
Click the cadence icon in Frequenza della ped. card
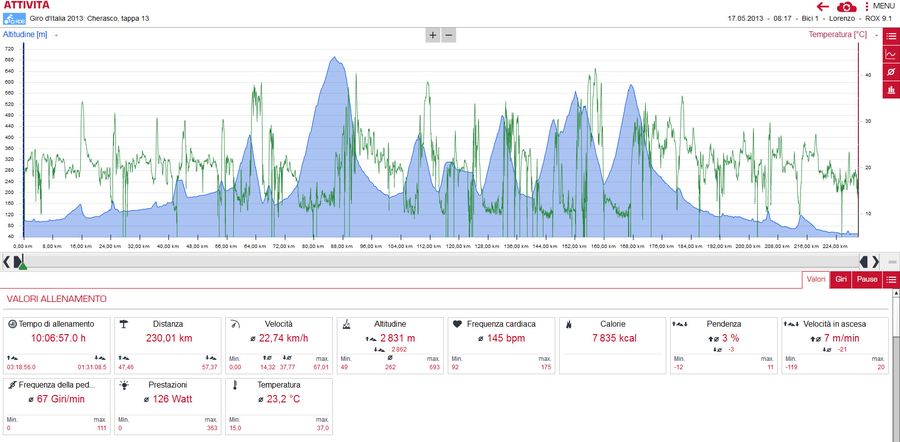coord(12,385)
